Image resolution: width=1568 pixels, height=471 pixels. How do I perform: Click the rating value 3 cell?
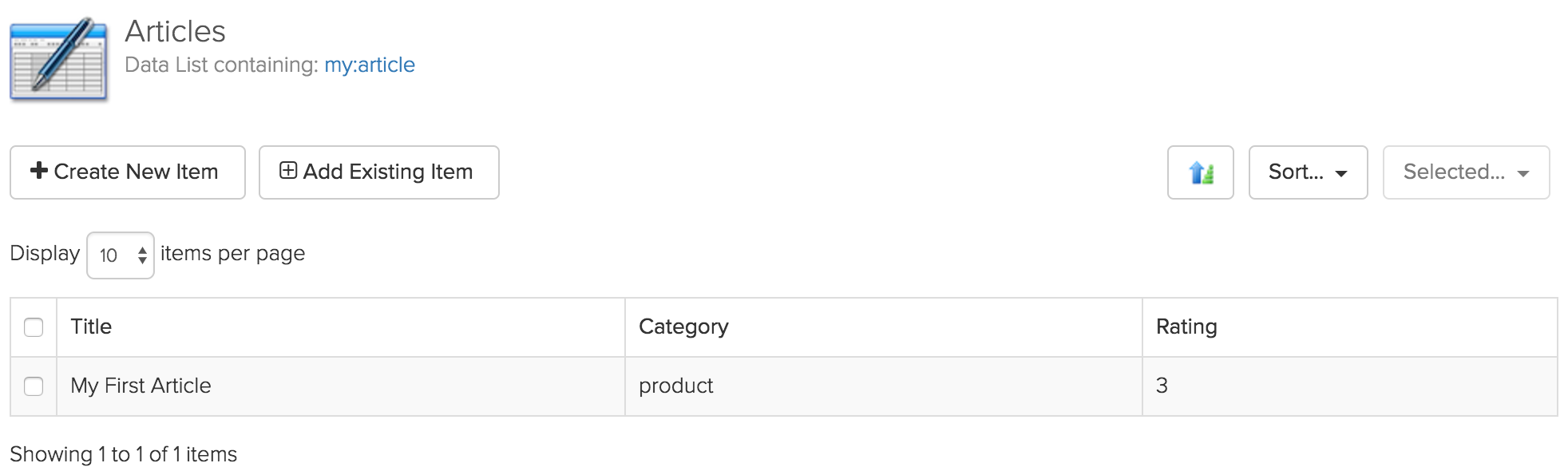pyautogui.click(x=1162, y=386)
